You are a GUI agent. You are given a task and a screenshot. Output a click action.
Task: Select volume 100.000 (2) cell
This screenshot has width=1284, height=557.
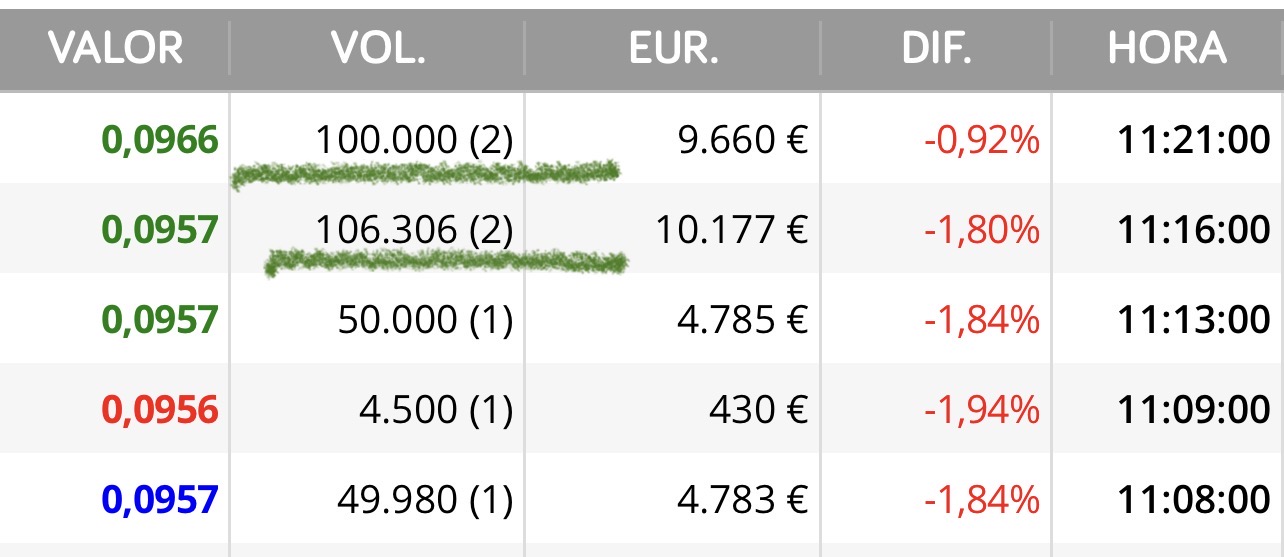(414, 140)
